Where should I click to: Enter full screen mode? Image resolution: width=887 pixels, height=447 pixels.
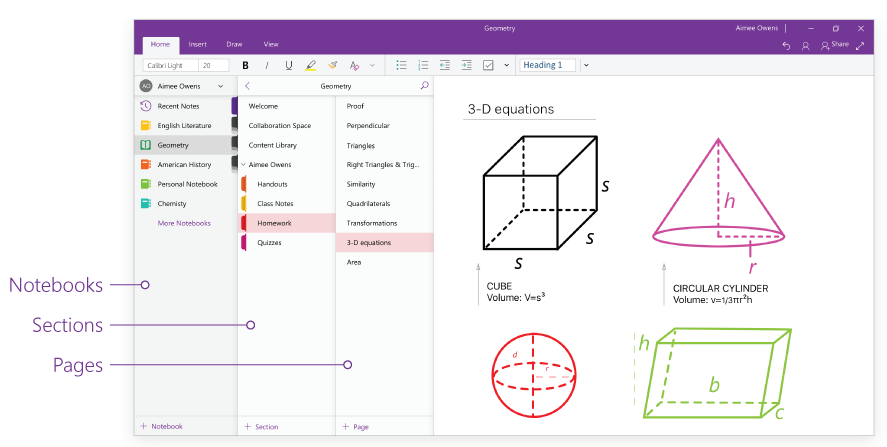(860, 46)
